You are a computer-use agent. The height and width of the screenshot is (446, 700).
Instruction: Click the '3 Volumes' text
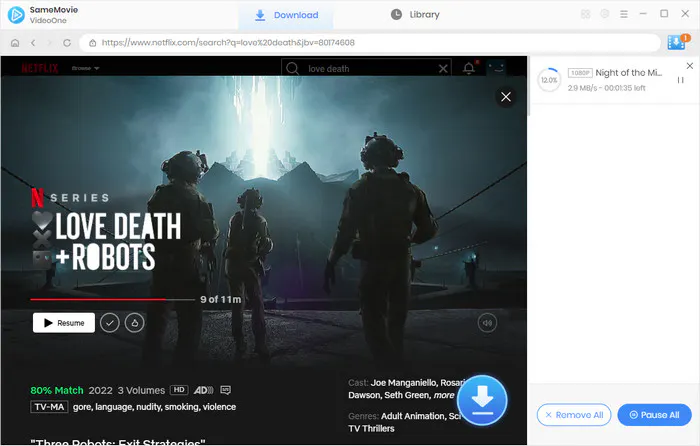tap(142, 391)
